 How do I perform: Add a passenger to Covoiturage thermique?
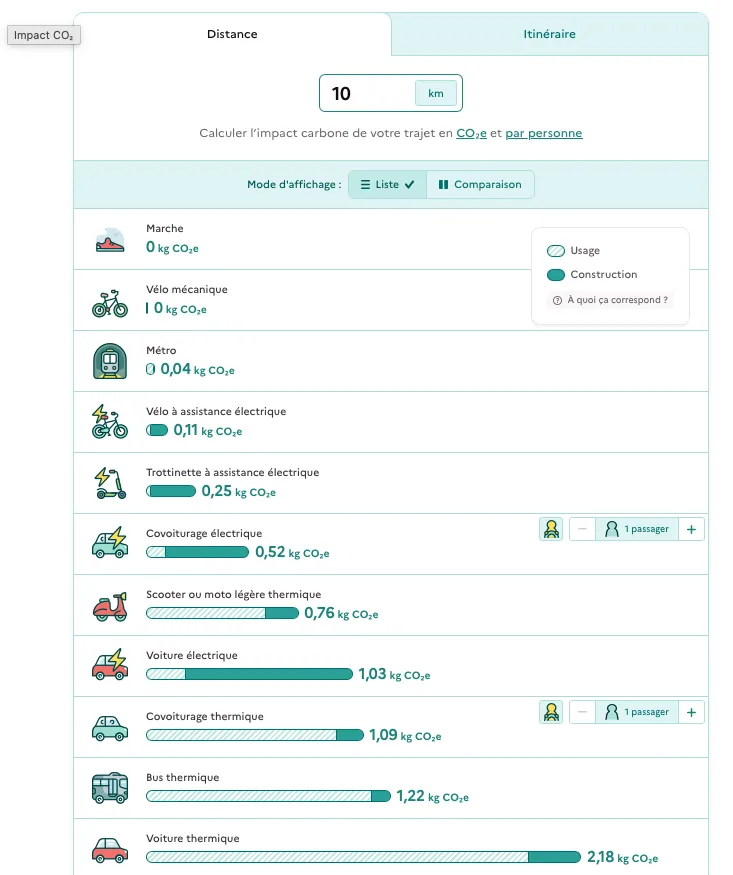tap(691, 712)
